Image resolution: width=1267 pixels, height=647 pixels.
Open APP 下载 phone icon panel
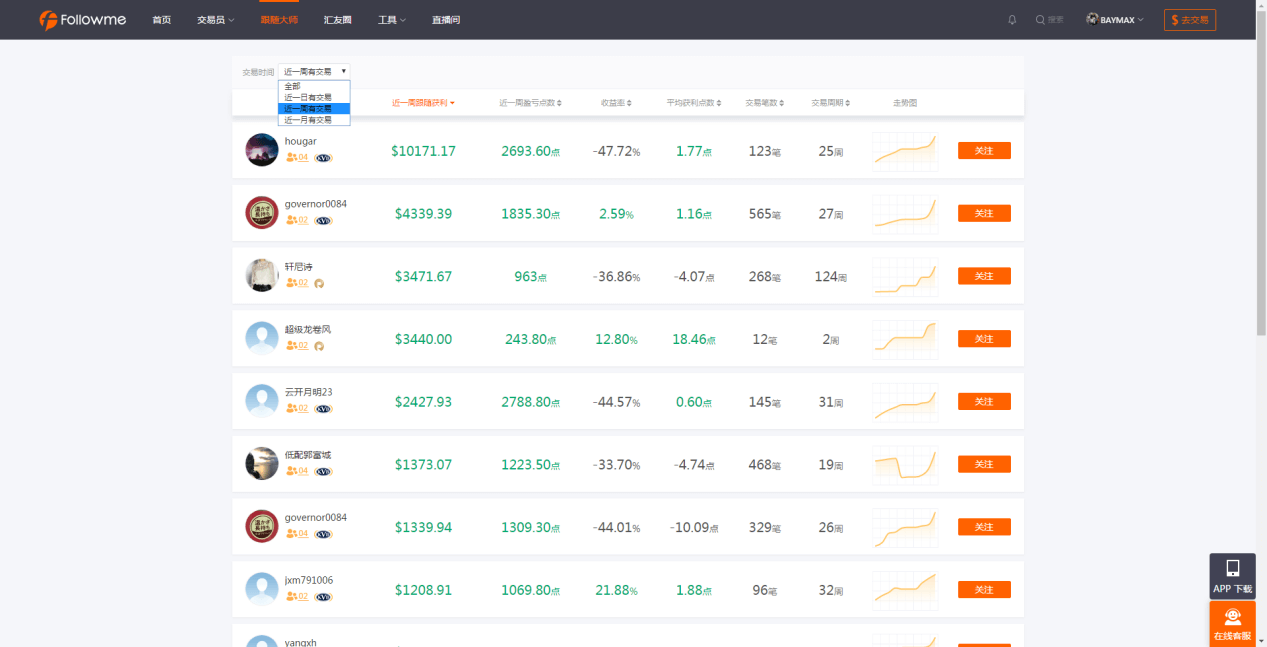1232,576
